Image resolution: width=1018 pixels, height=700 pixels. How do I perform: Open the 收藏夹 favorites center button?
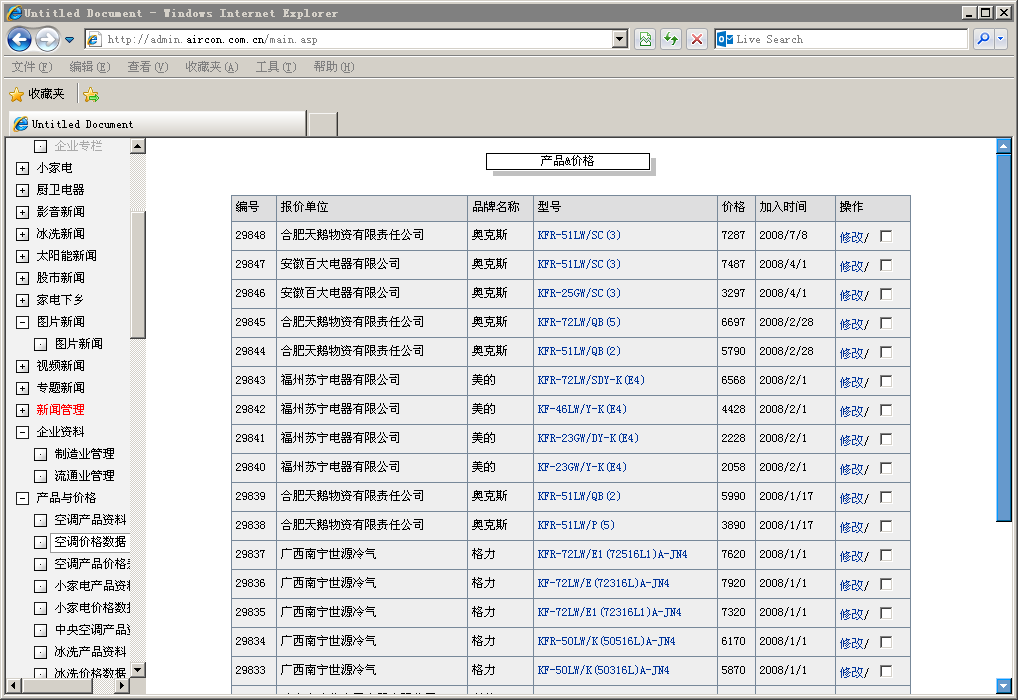[x=37, y=94]
